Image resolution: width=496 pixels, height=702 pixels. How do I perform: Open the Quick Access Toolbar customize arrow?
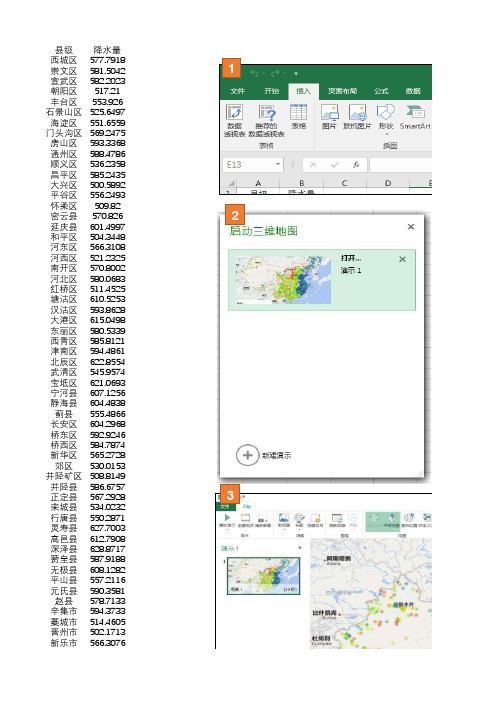point(296,73)
